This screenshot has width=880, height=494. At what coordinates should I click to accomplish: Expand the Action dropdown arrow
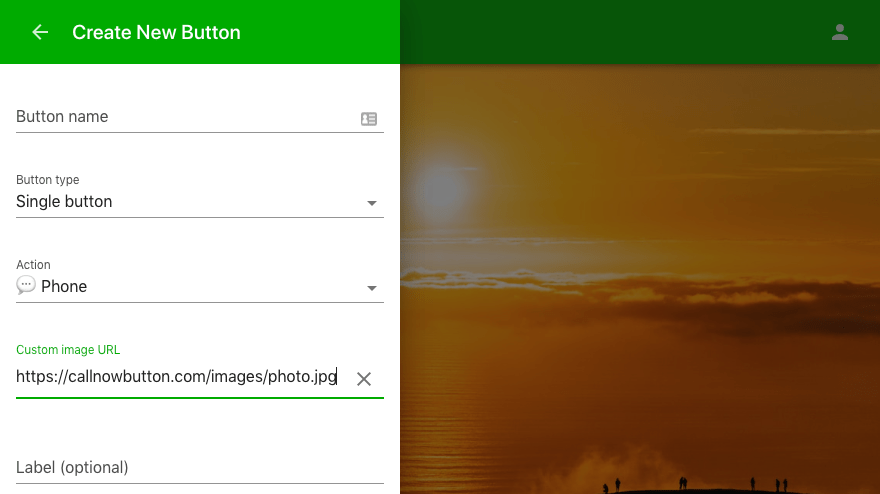pos(372,288)
